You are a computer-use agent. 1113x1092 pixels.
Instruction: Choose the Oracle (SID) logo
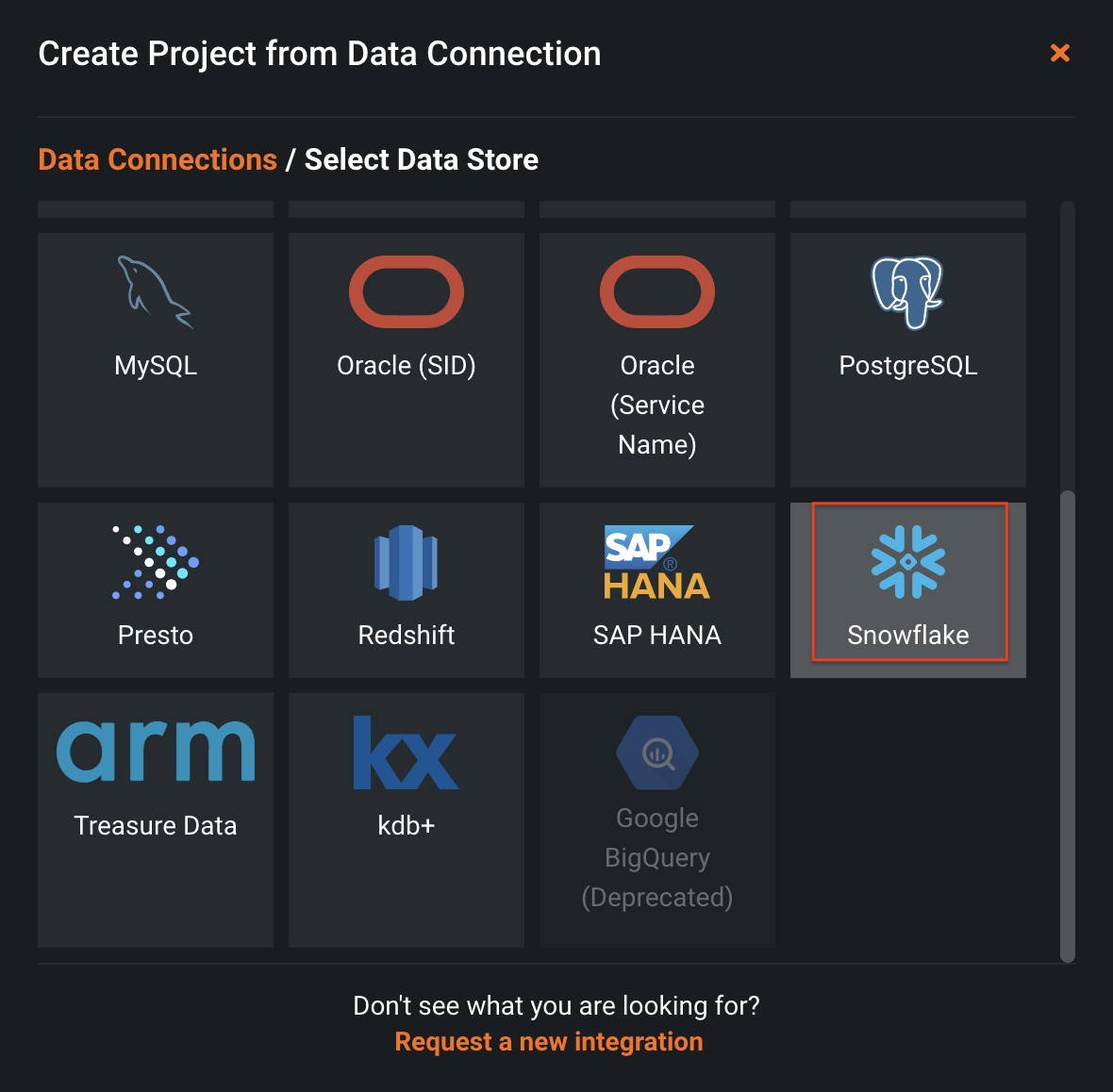(407, 292)
